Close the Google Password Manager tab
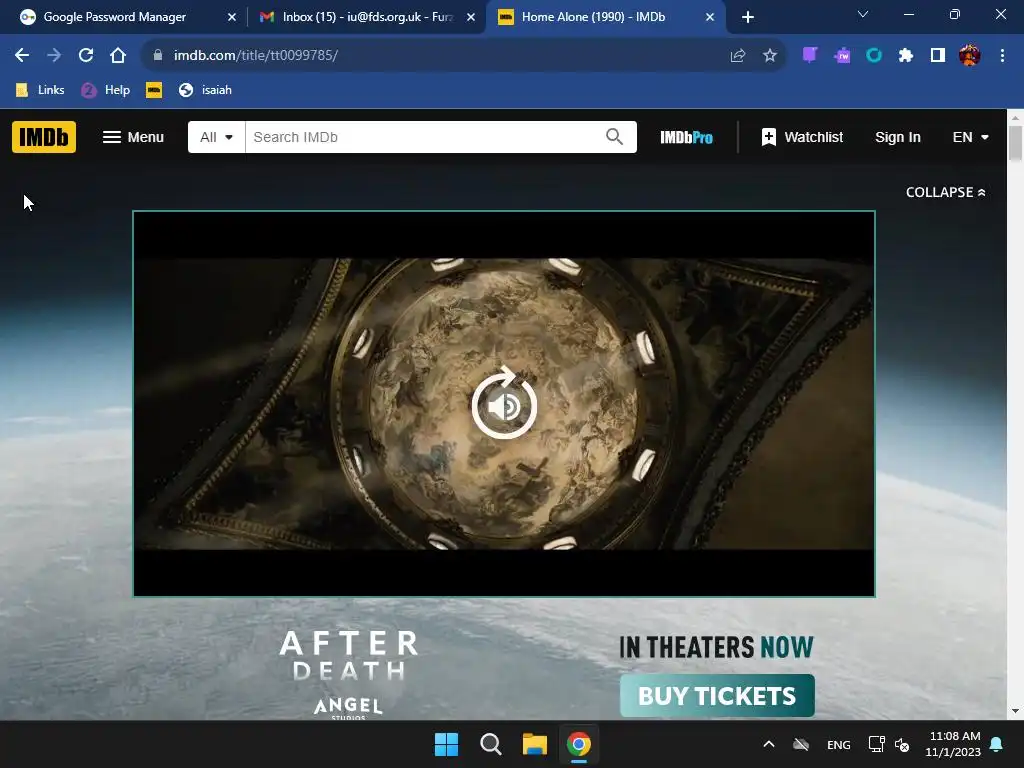 [232, 17]
